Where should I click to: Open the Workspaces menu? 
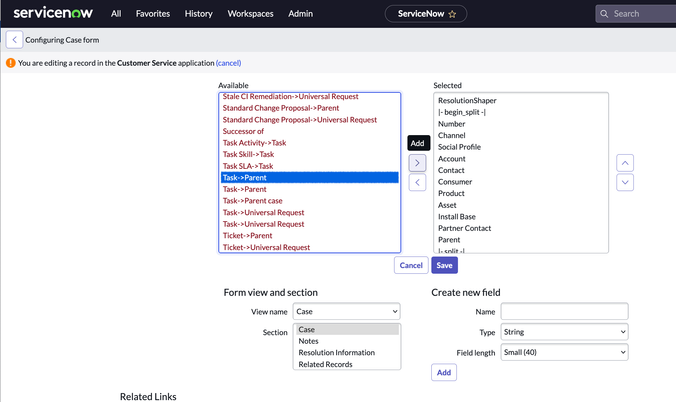point(250,14)
